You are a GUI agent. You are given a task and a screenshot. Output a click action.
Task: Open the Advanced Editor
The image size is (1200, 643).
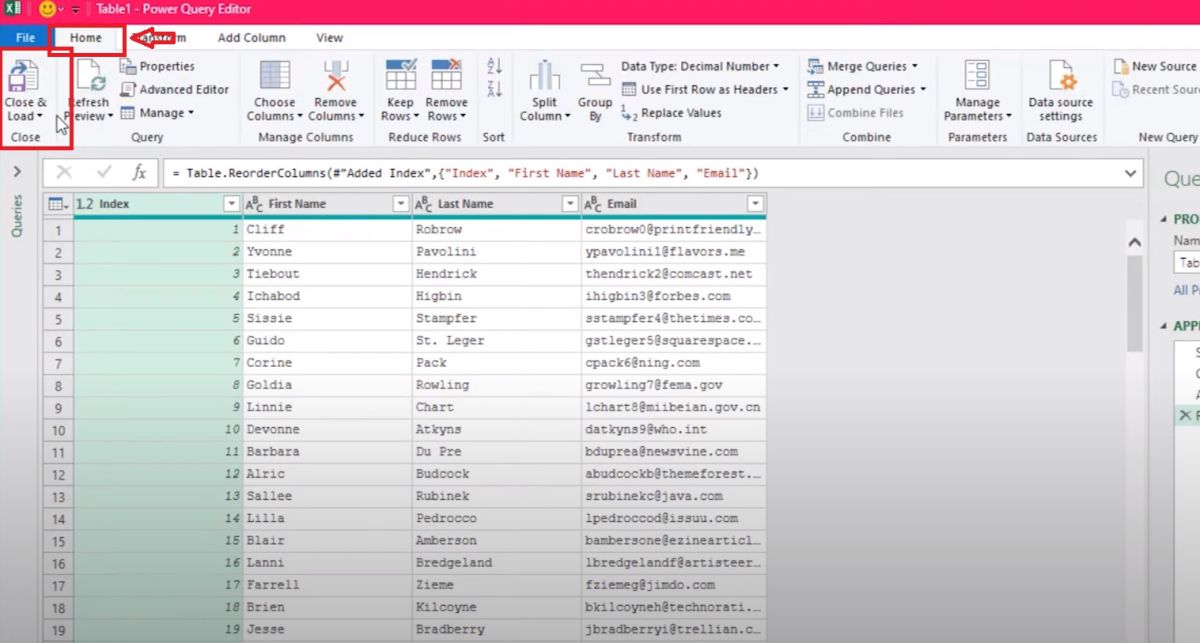click(x=175, y=89)
